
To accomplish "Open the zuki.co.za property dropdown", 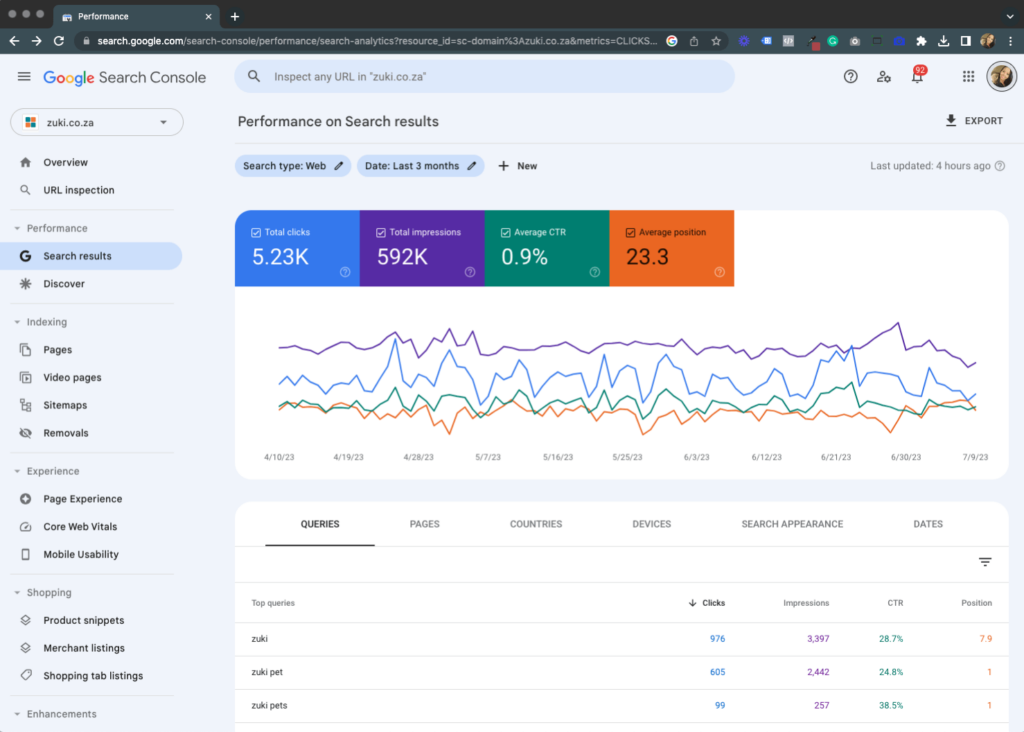I will pos(97,122).
